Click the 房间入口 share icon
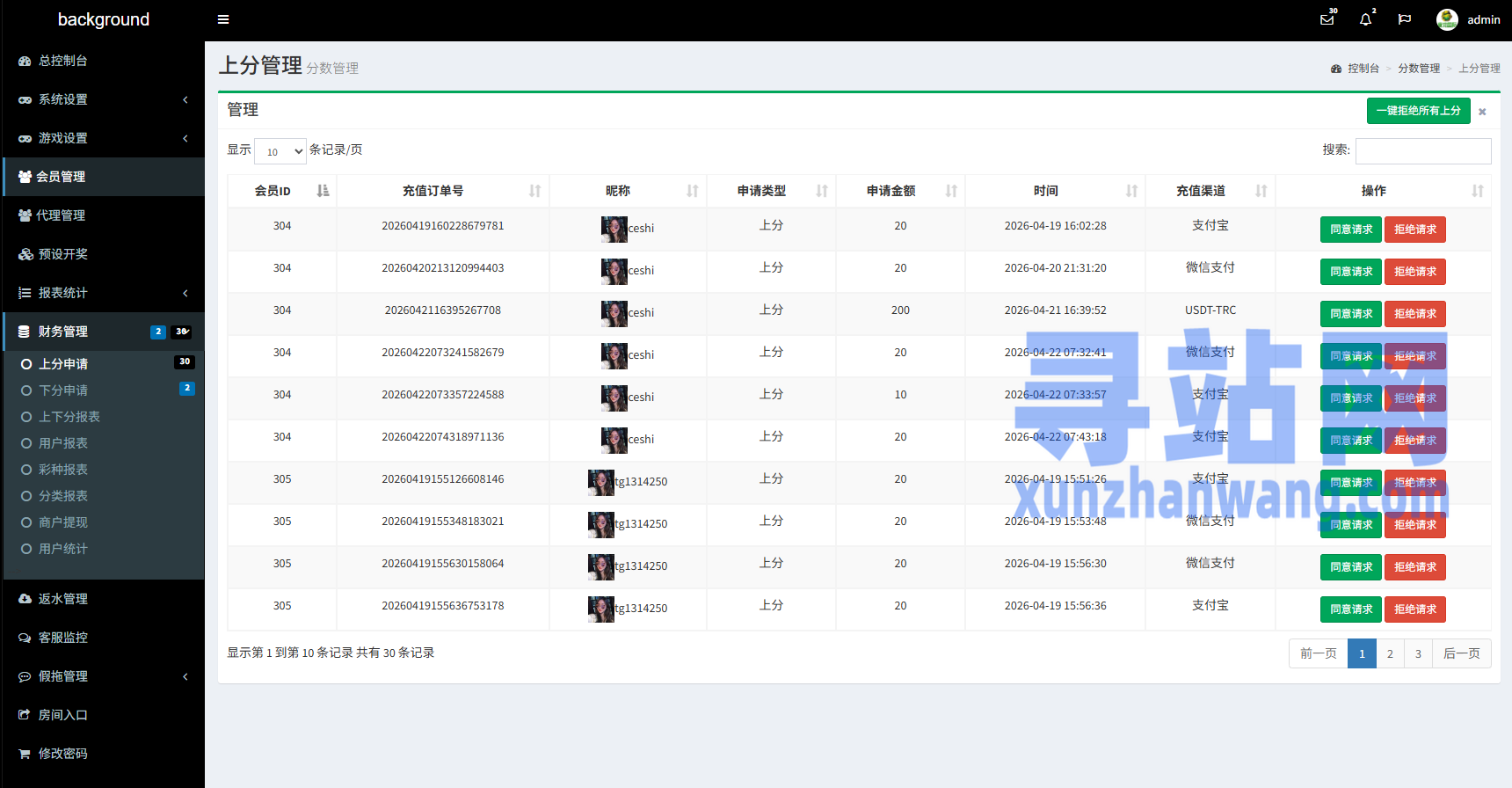1512x788 pixels. coord(25,715)
